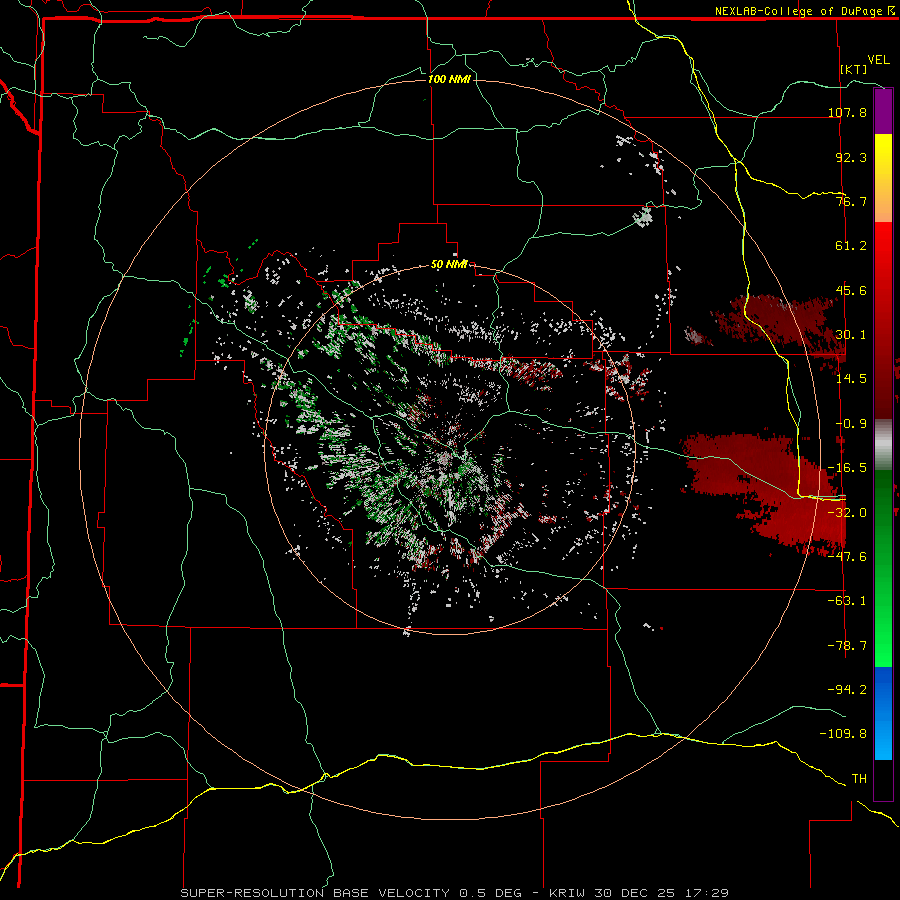Click the -63.1 velocity legend value

coord(847,601)
